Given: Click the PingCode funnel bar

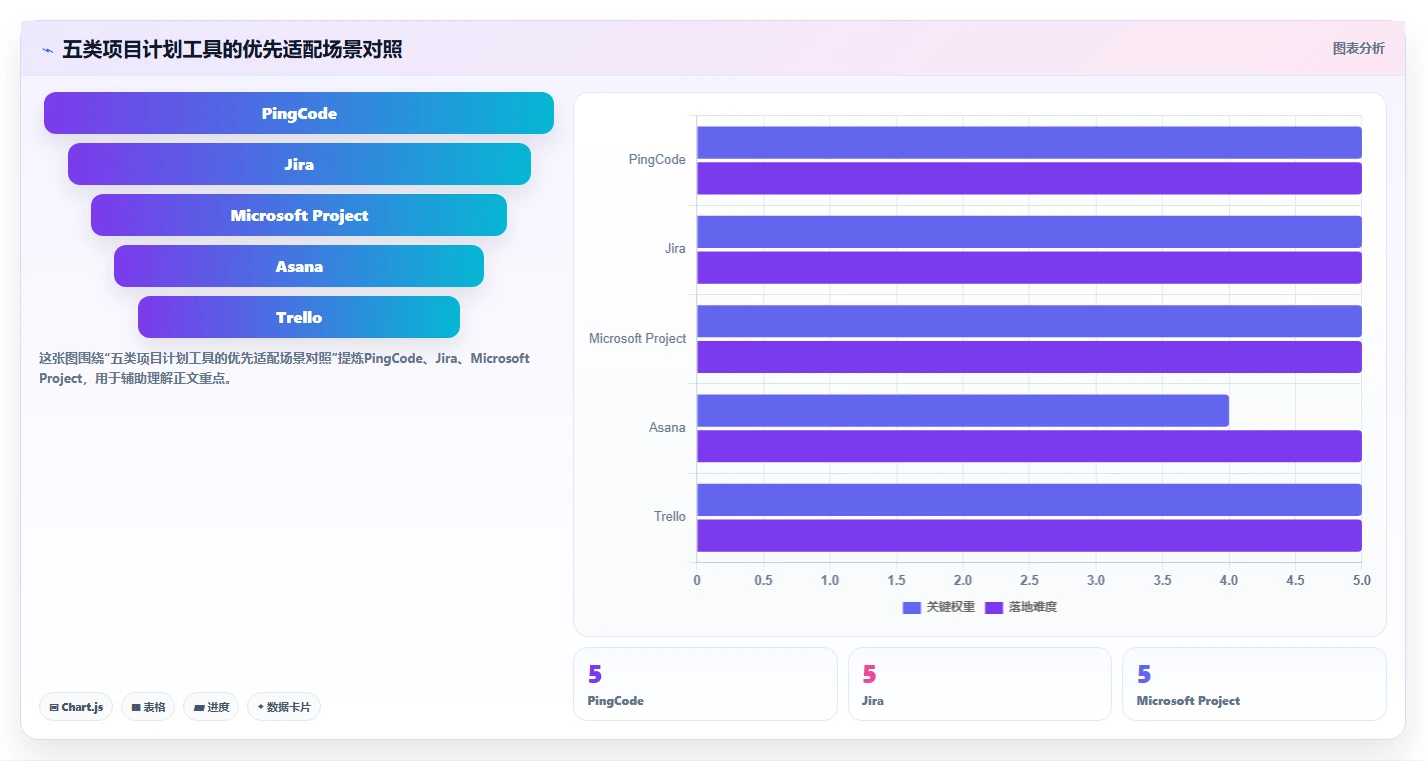Looking at the screenshot, I should pyautogui.click(x=299, y=113).
